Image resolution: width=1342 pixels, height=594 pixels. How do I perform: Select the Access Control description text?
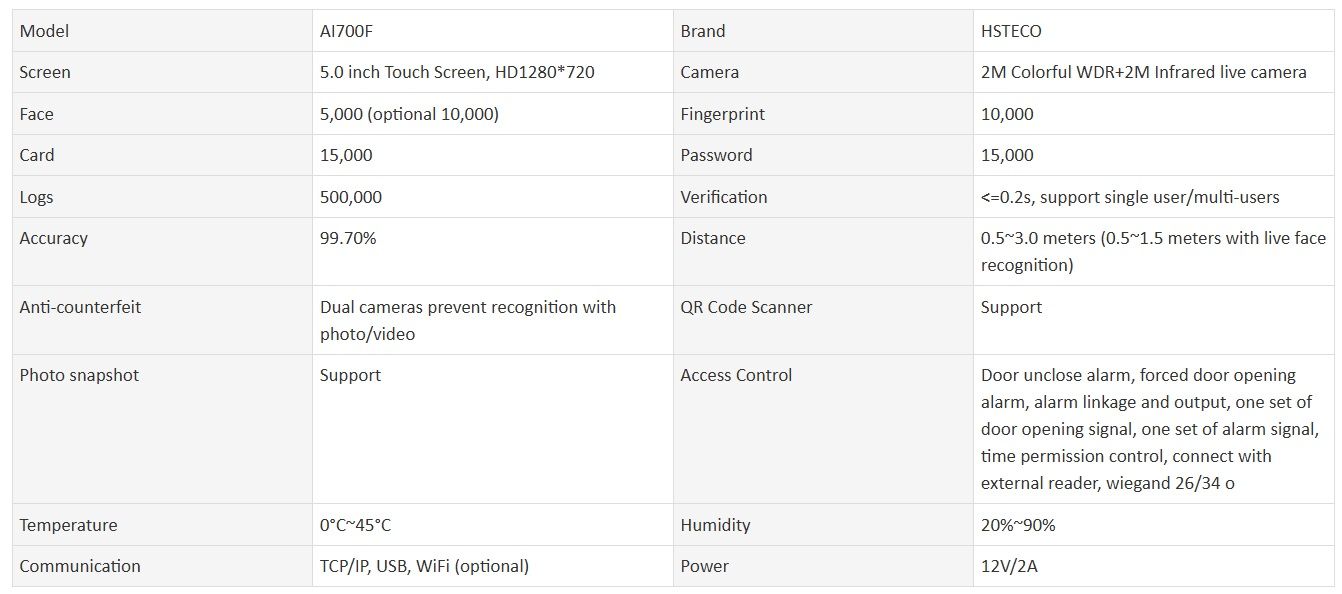pos(1149,429)
